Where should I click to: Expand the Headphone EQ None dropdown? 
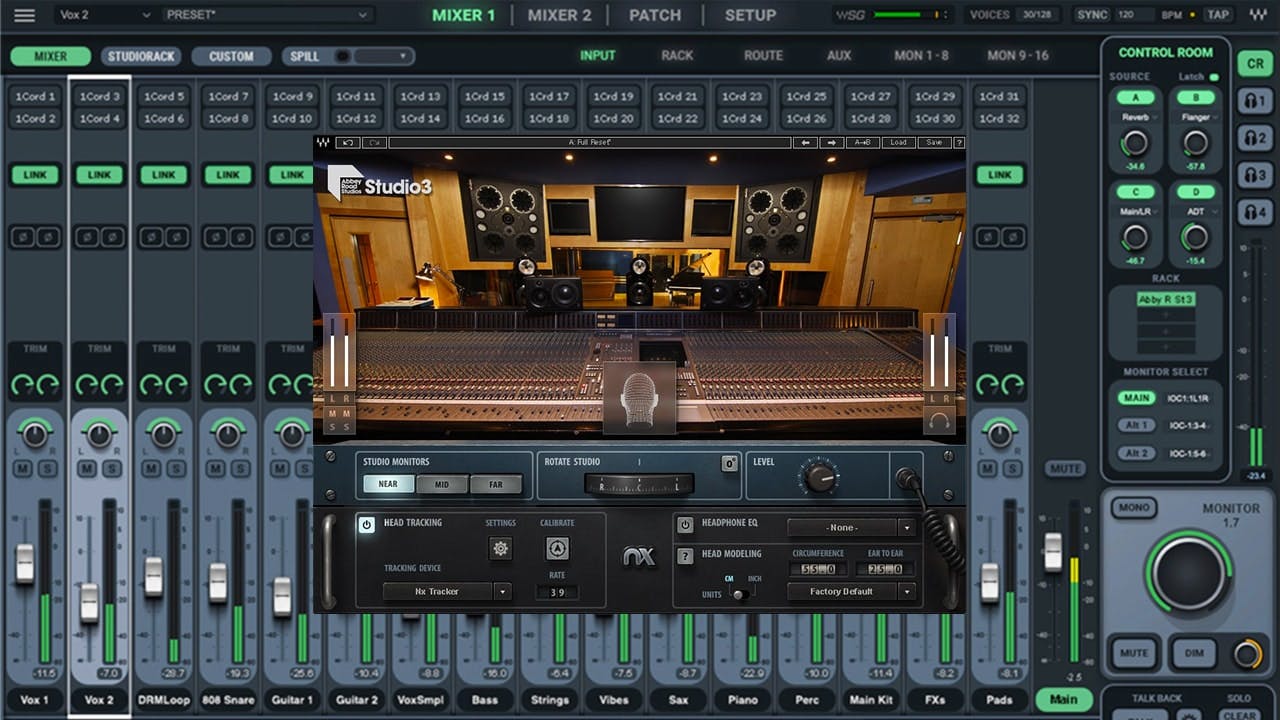click(851, 527)
